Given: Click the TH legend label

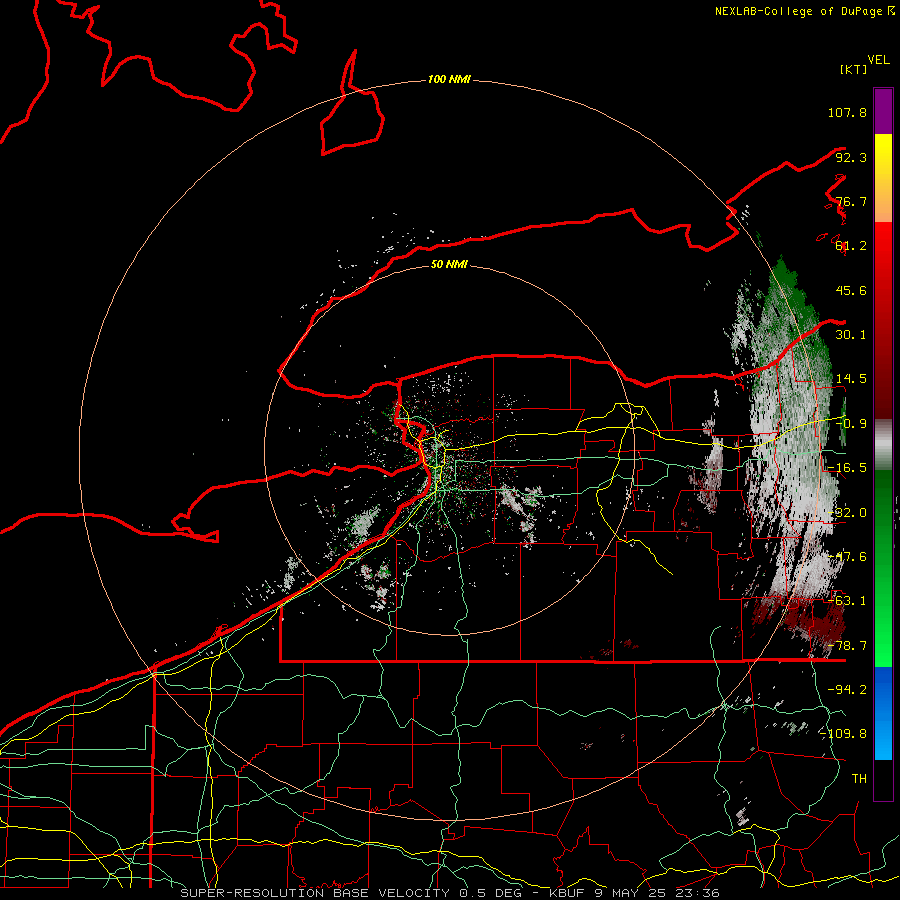Looking at the screenshot, I should coord(859,779).
